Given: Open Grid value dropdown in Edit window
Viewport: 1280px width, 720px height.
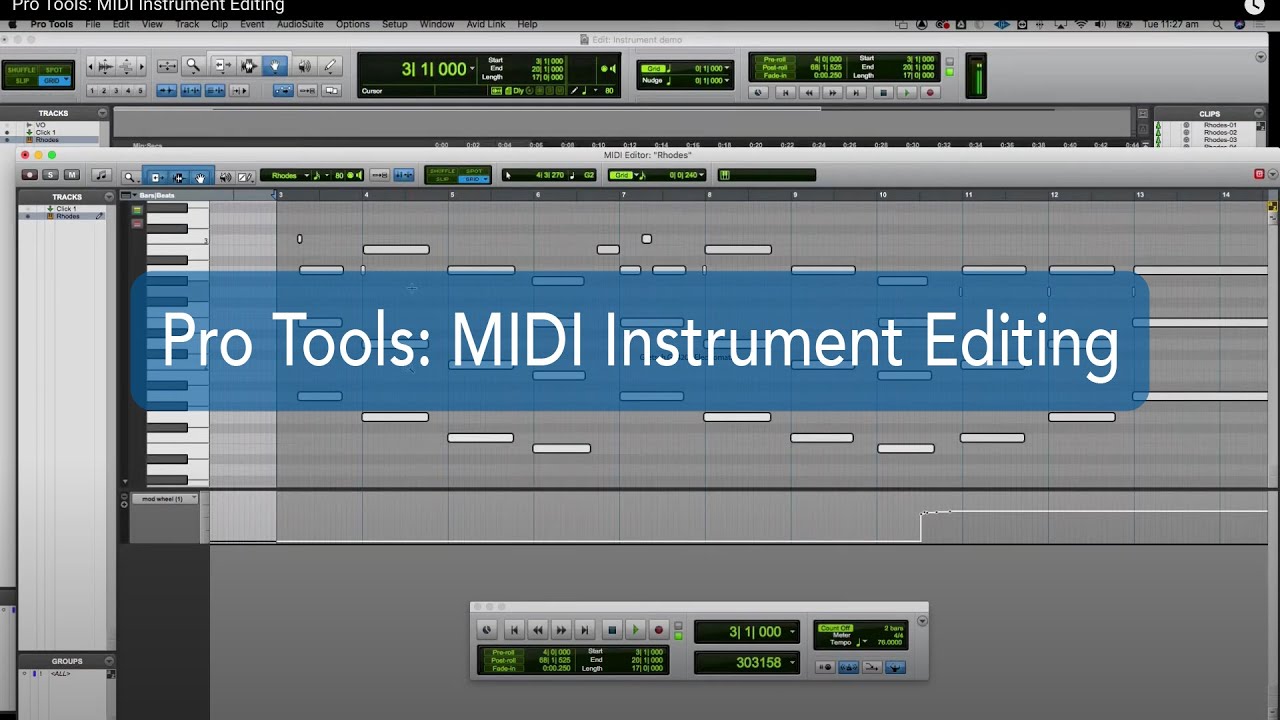Looking at the screenshot, I should [727, 69].
